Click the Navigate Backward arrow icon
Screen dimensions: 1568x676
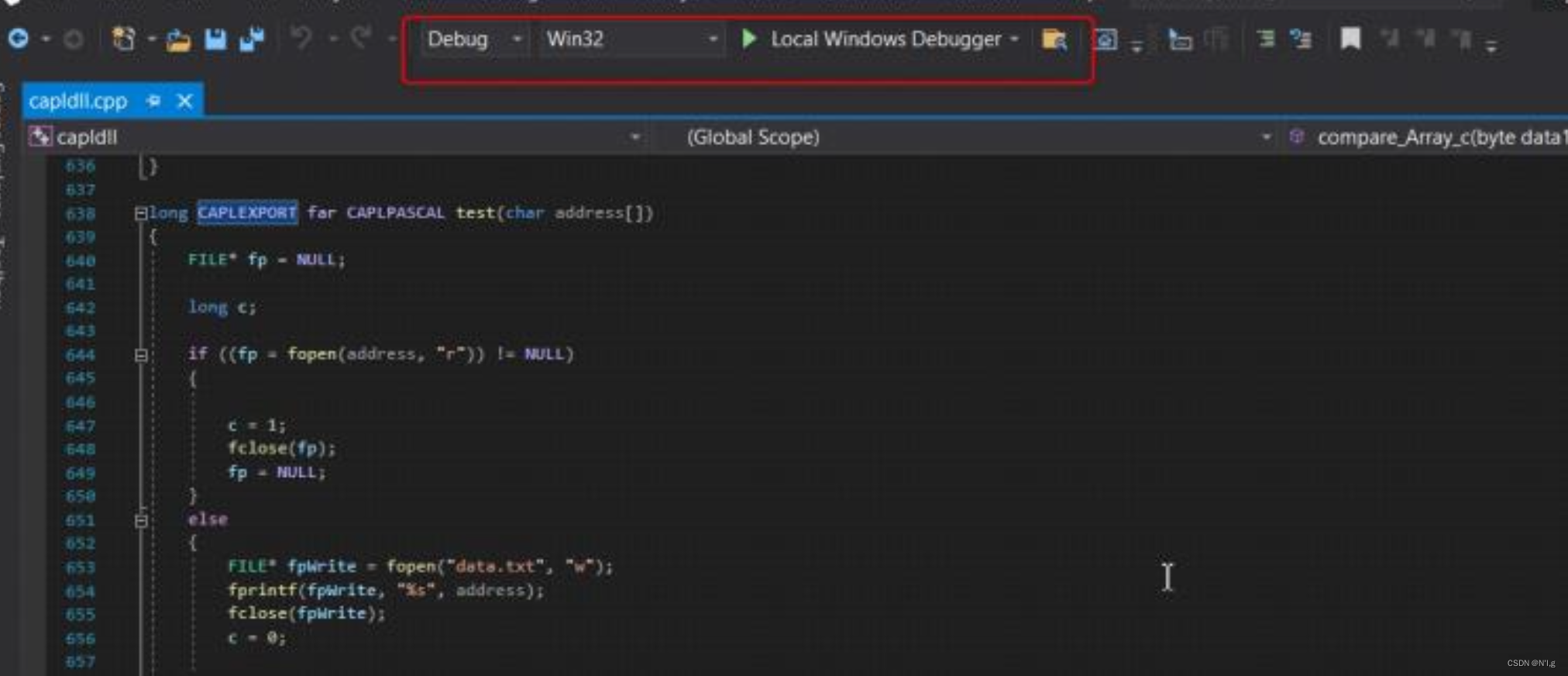click(19, 38)
